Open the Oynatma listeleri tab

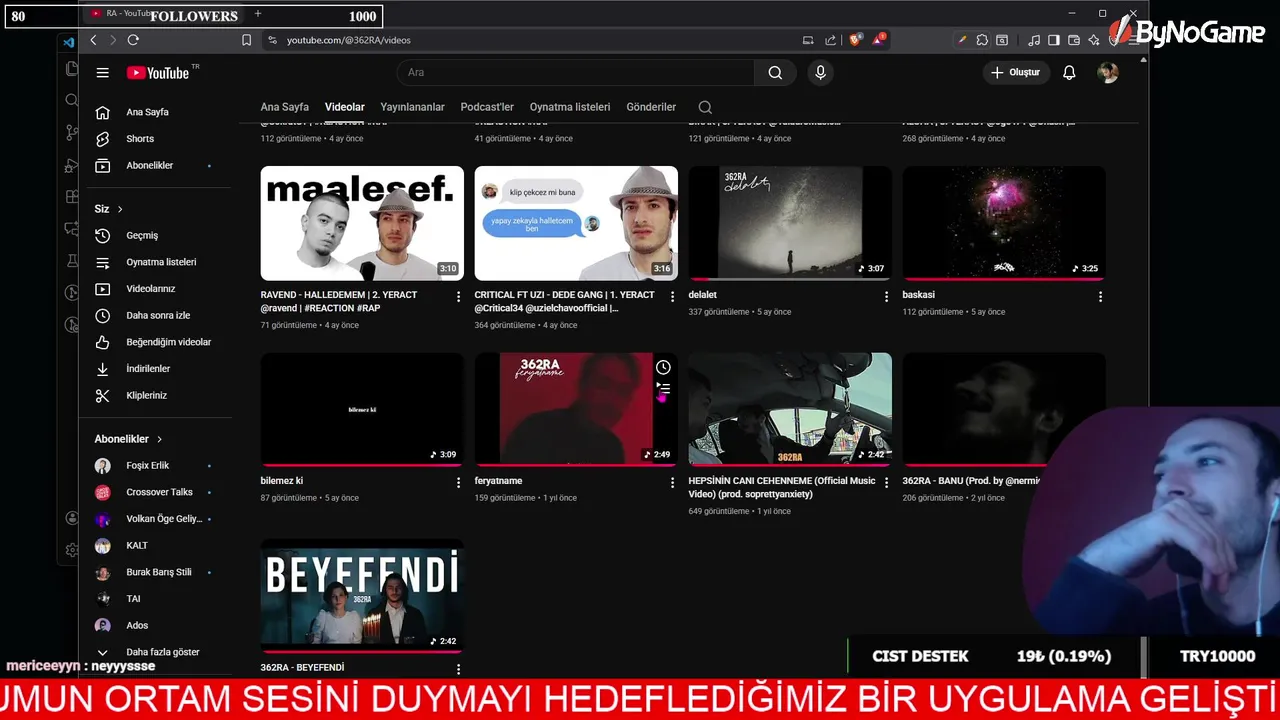coord(570,107)
